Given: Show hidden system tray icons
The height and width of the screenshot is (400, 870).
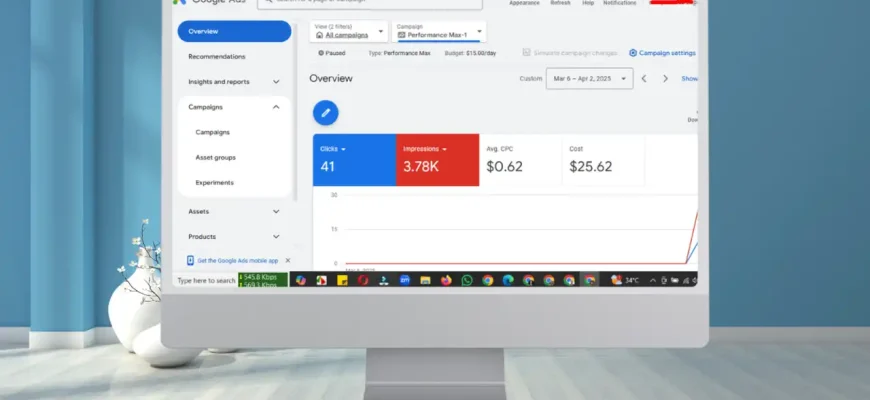Looking at the screenshot, I should click(652, 281).
